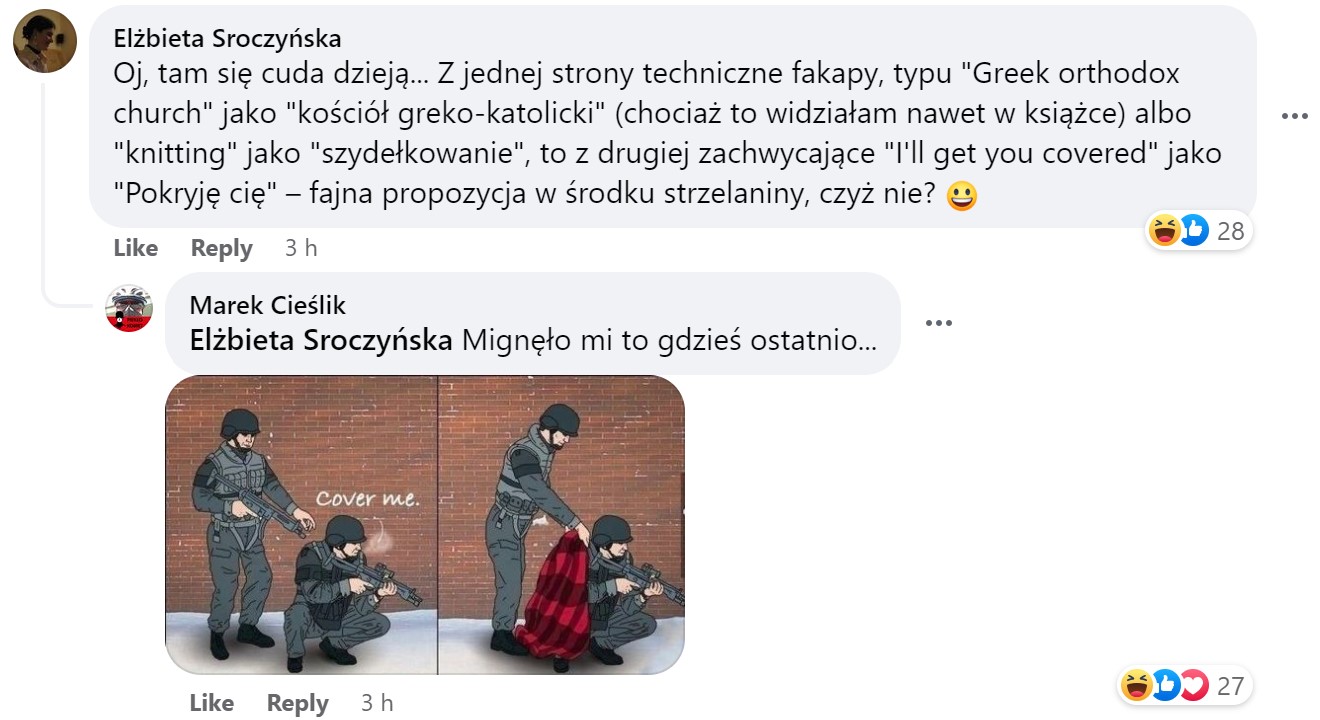The width and height of the screenshot is (1320, 720).
Task: Open Elżbieta Sroczyńska name link in comment header
Action: [228, 38]
